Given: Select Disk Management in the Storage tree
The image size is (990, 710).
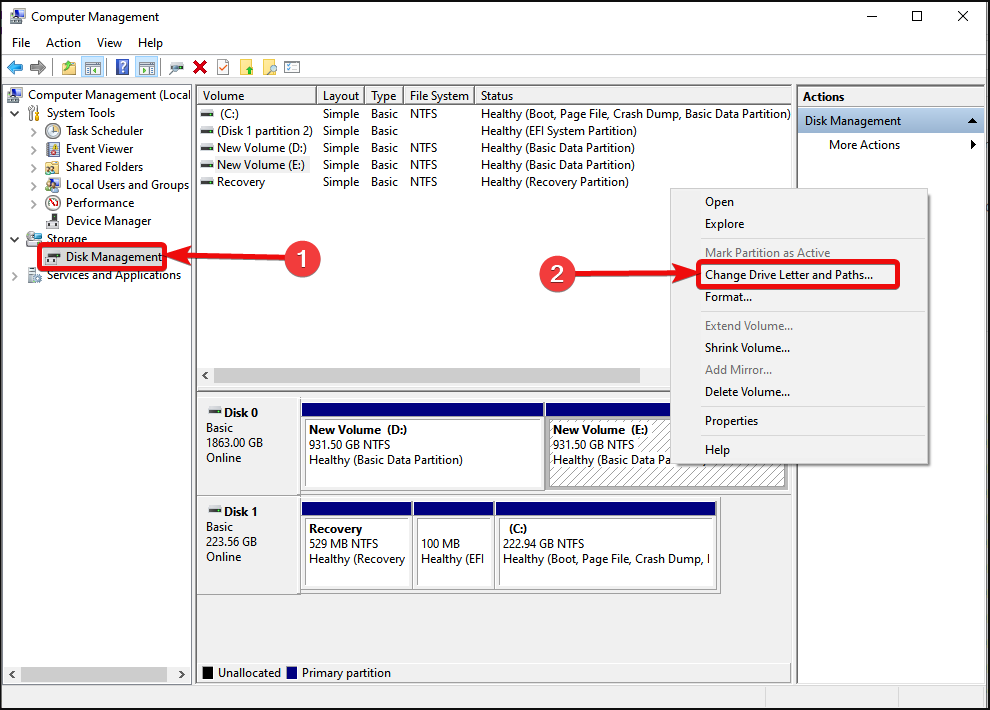Looking at the screenshot, I should [113, 257].
